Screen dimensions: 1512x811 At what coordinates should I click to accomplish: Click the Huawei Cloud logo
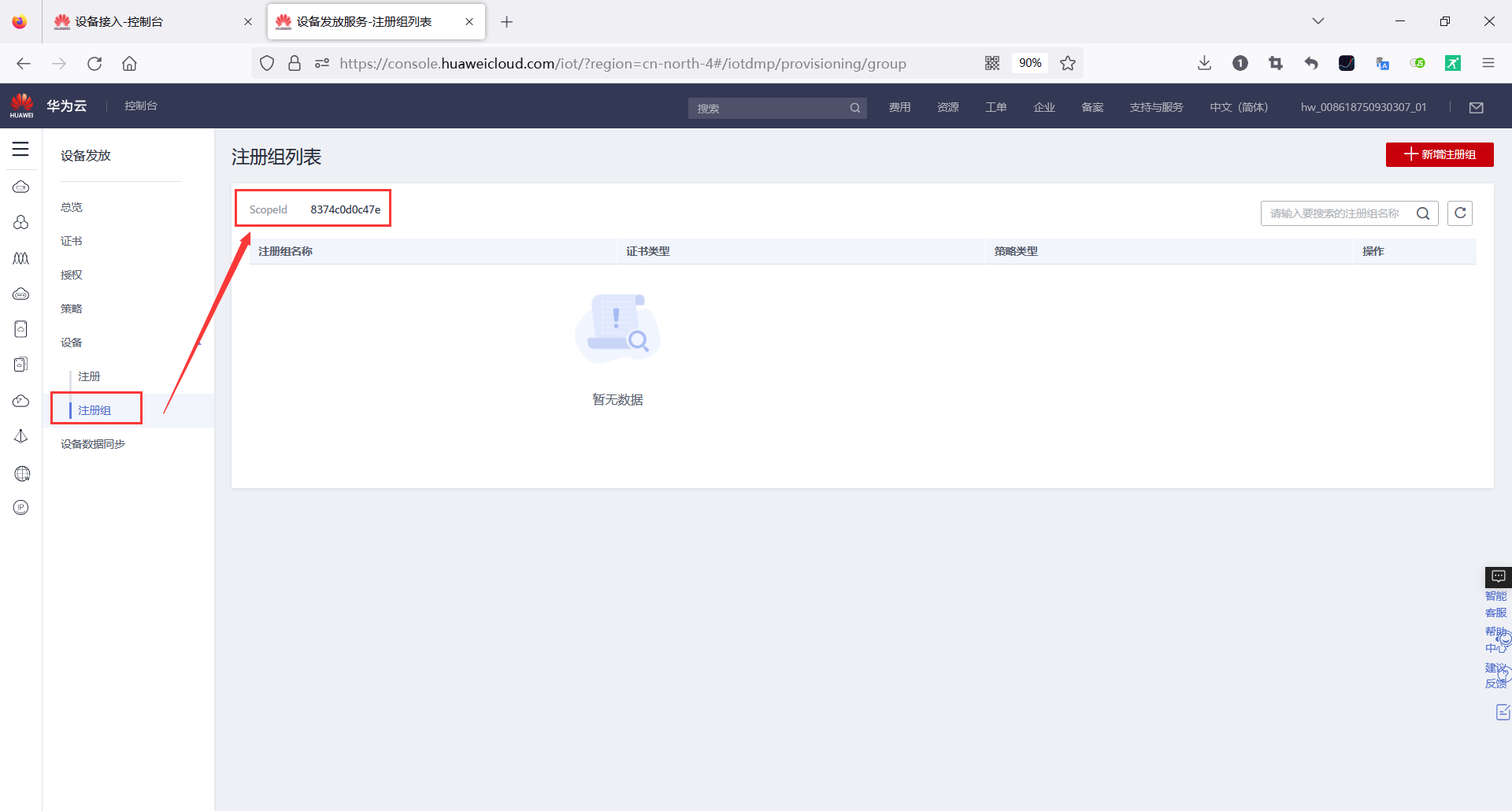tap(22, 106)
